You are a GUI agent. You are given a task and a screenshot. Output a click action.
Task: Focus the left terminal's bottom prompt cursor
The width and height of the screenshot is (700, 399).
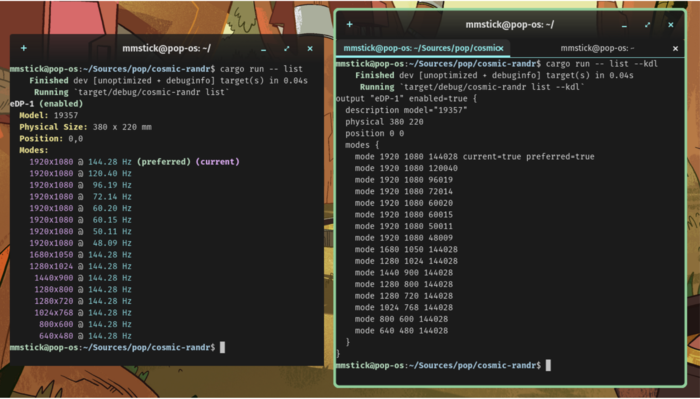coord(222,347)
